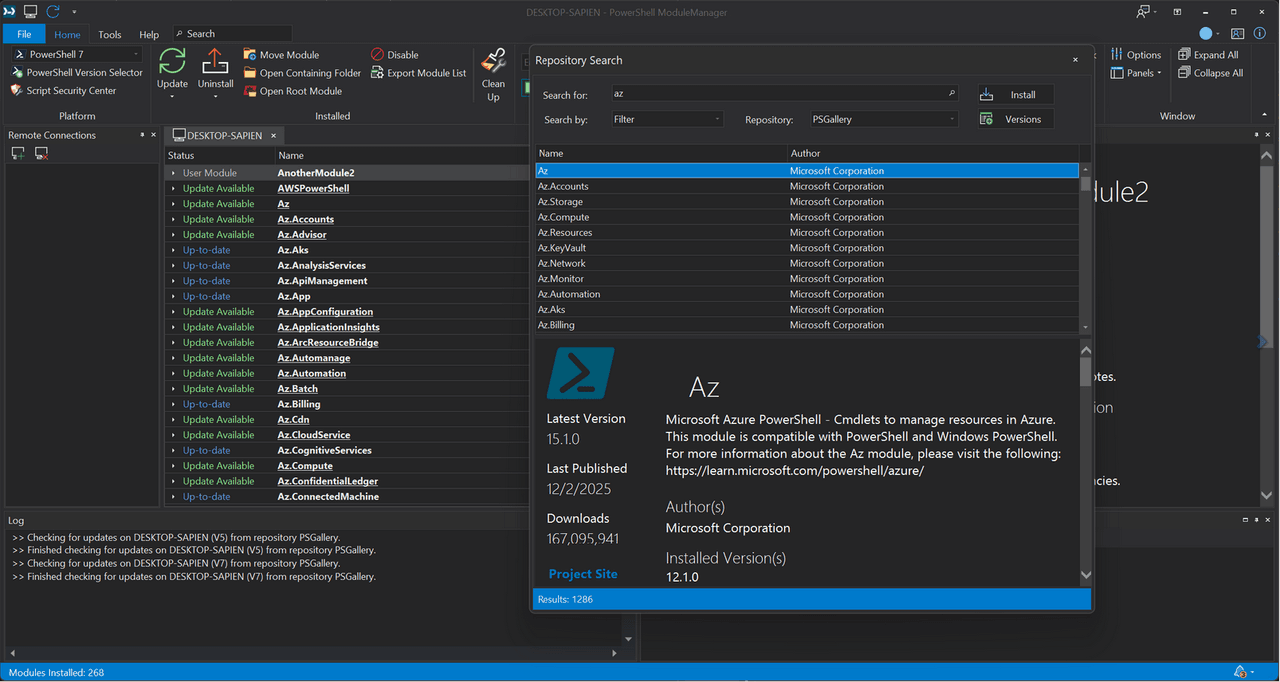Open the Uninstall button dropdown arrow
The height and width of the screenshot is (682, 1280).
click(x=215, y=96)
